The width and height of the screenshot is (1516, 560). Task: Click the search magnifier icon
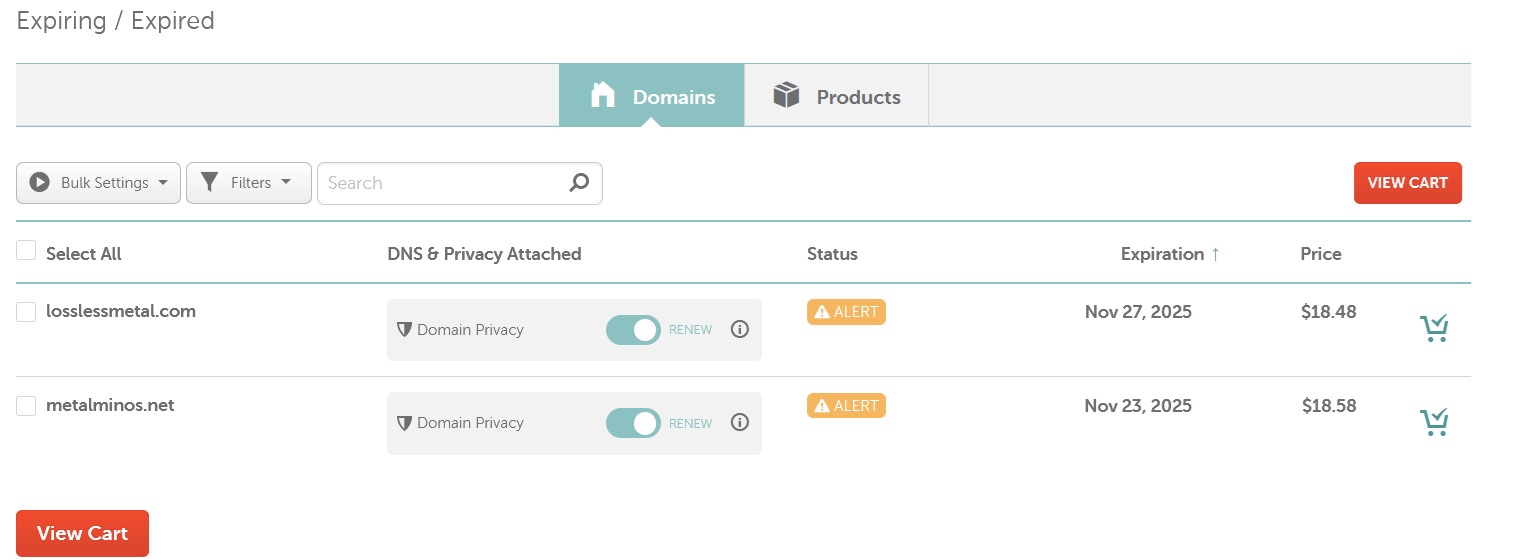[x=579, y=183]
